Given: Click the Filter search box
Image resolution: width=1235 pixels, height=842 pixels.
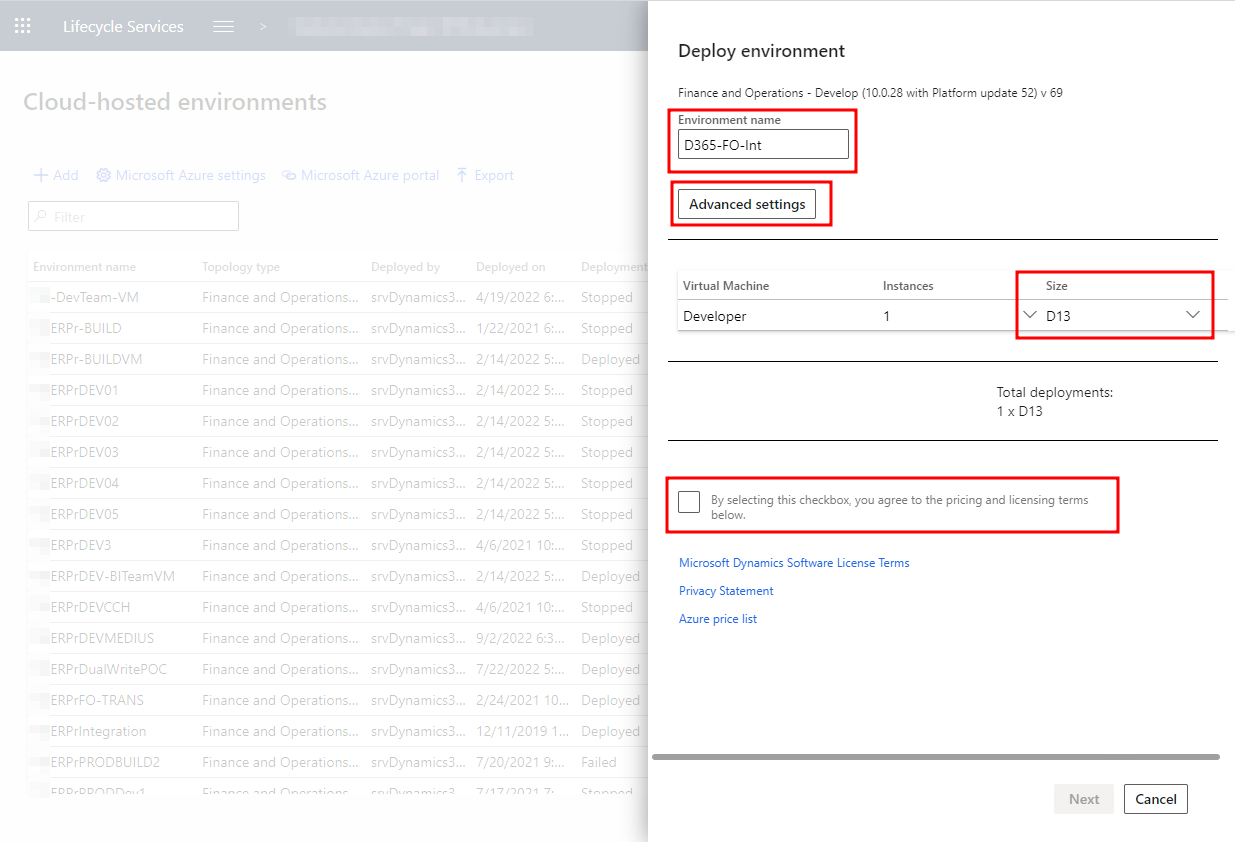Looking at the screenshot, I should (133, 216).
